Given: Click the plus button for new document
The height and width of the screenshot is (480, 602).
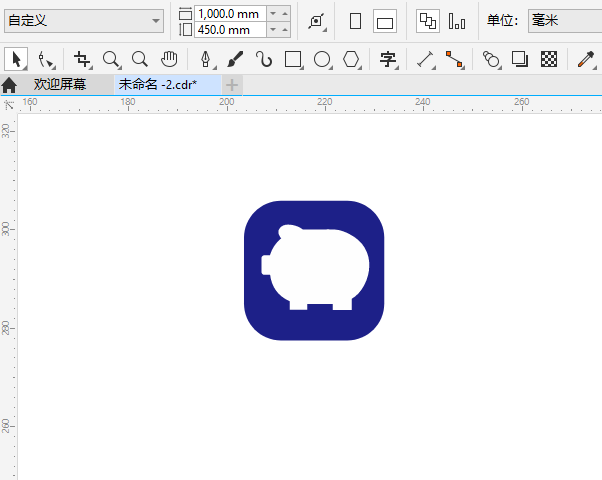Looking at the screenshot, I should coord(232,85).
